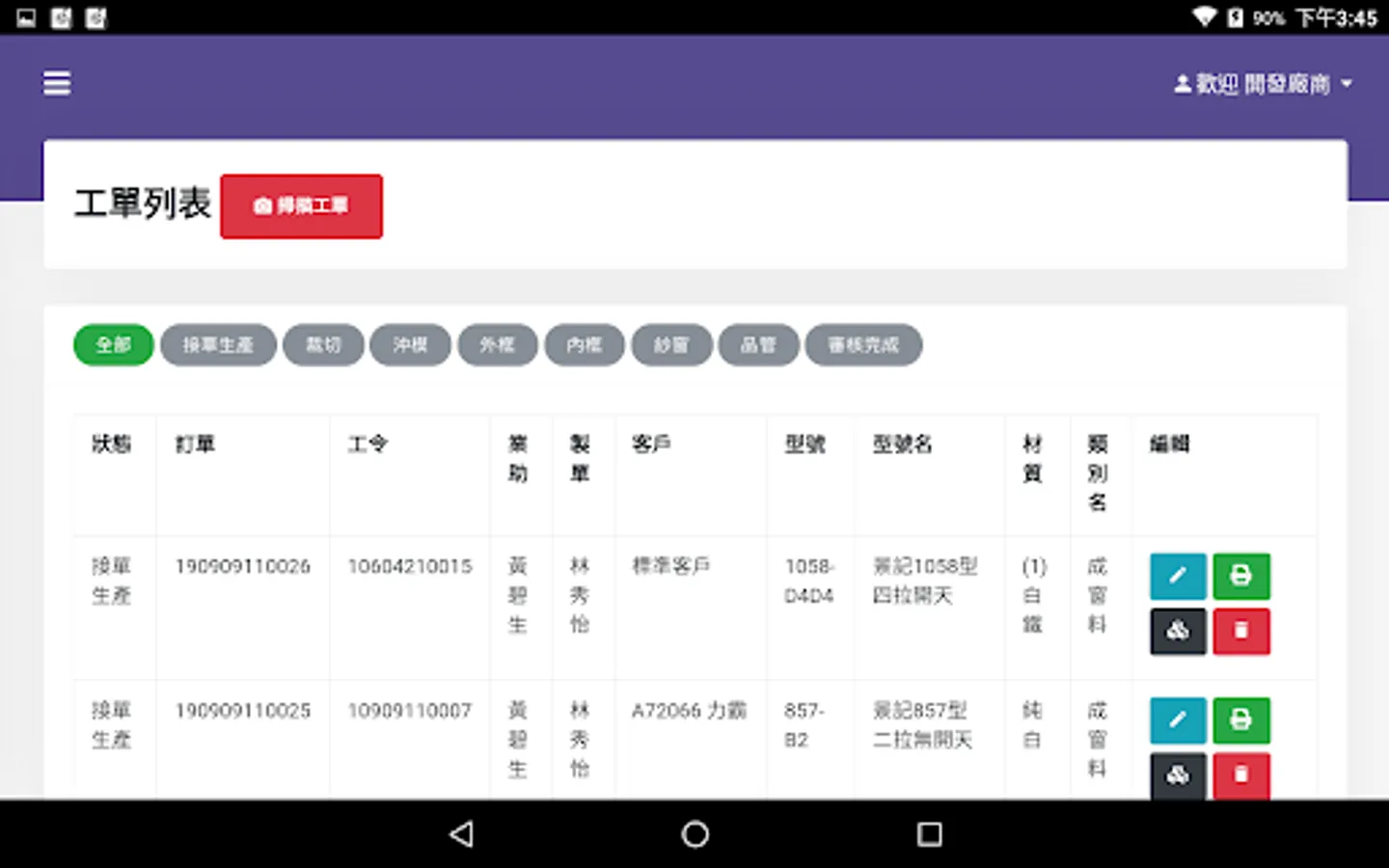Click the 工令 column header
Image resolution: width=1389 pixels, height=868 pixels.
pyautogui.click(x=367, y=444)
